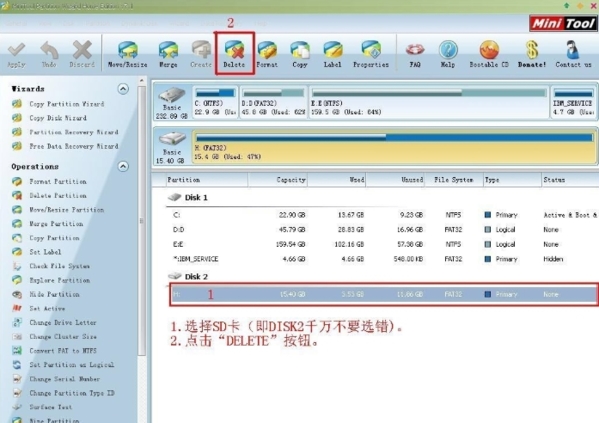Open Properties from the toolbar
The width and height of the screenshot is (599, 423).
point(371,55)
